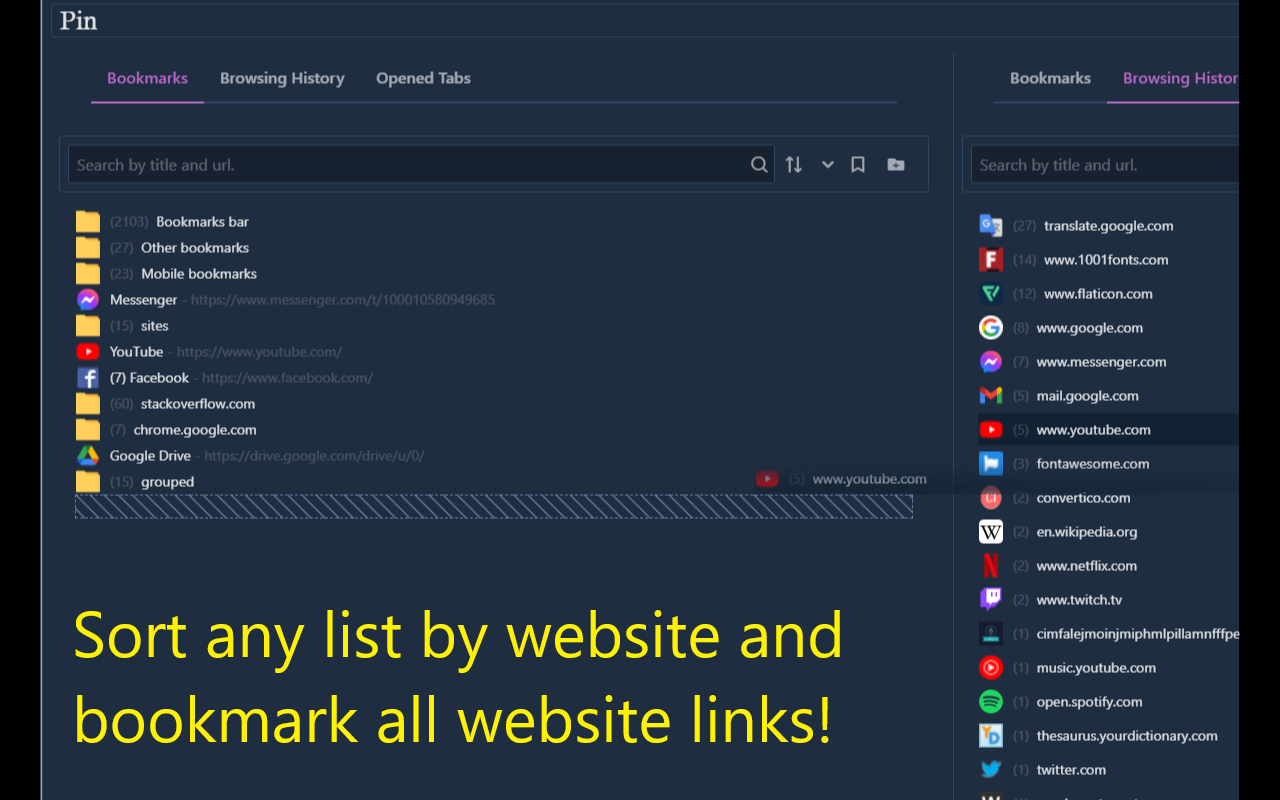This screenshot has height=800, width=1280.
Task: Click the Google Drive bookmark icon
Action: point(88,456)
